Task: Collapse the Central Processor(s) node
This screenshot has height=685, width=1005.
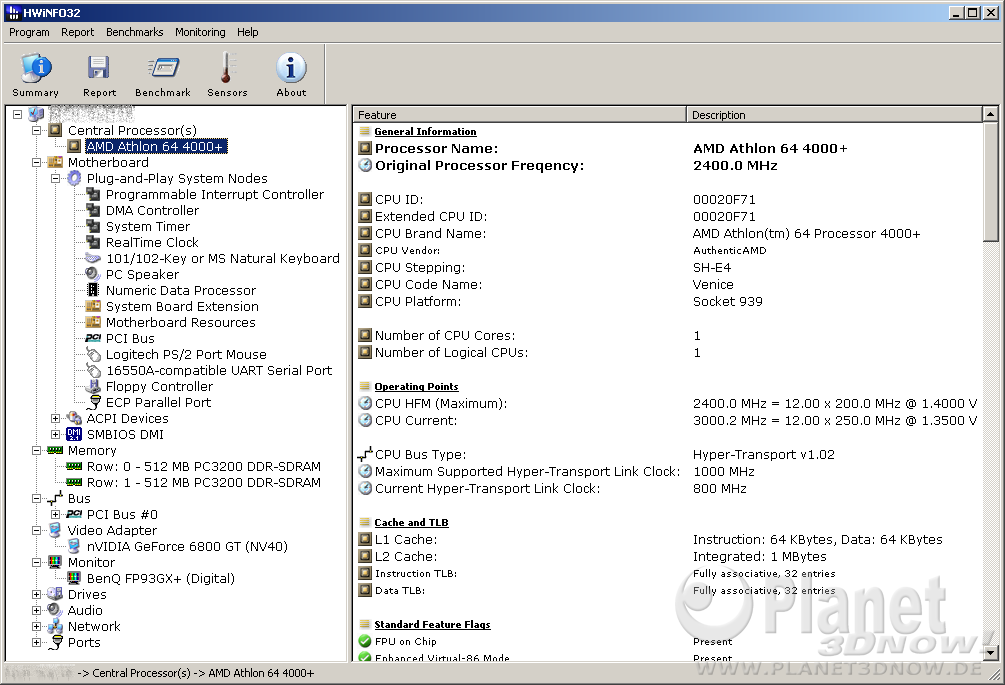Action: tap(37, 130)
